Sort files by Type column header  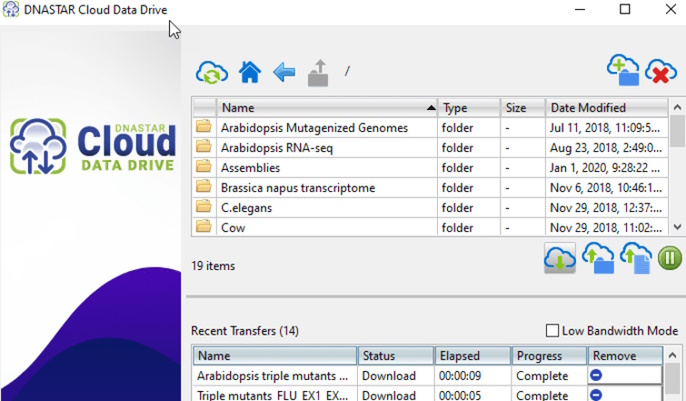pos(469,108)
